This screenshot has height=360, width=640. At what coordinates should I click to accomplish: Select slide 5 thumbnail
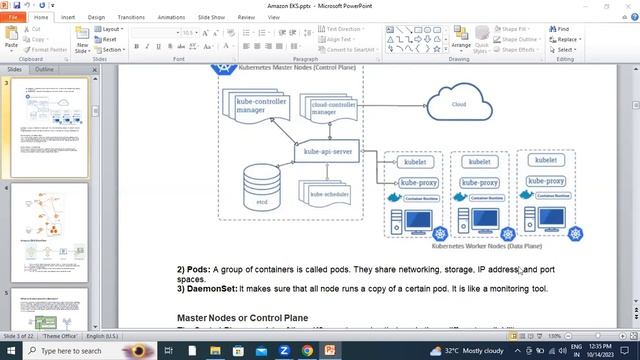click(49, 308)
